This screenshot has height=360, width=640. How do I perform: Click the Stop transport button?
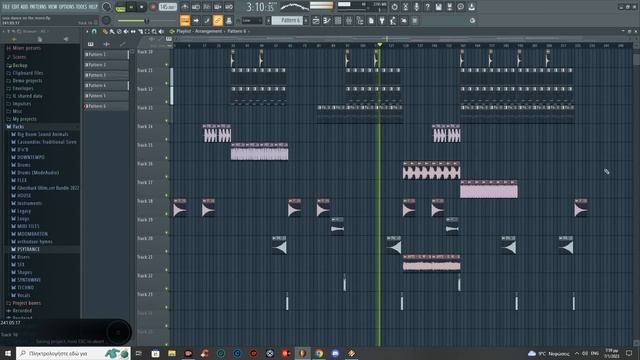pyautogui.click(x=142, y=7)
